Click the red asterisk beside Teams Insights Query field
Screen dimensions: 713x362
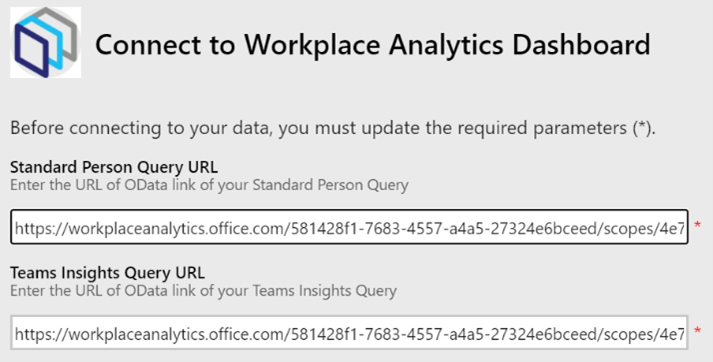point(698,332)
